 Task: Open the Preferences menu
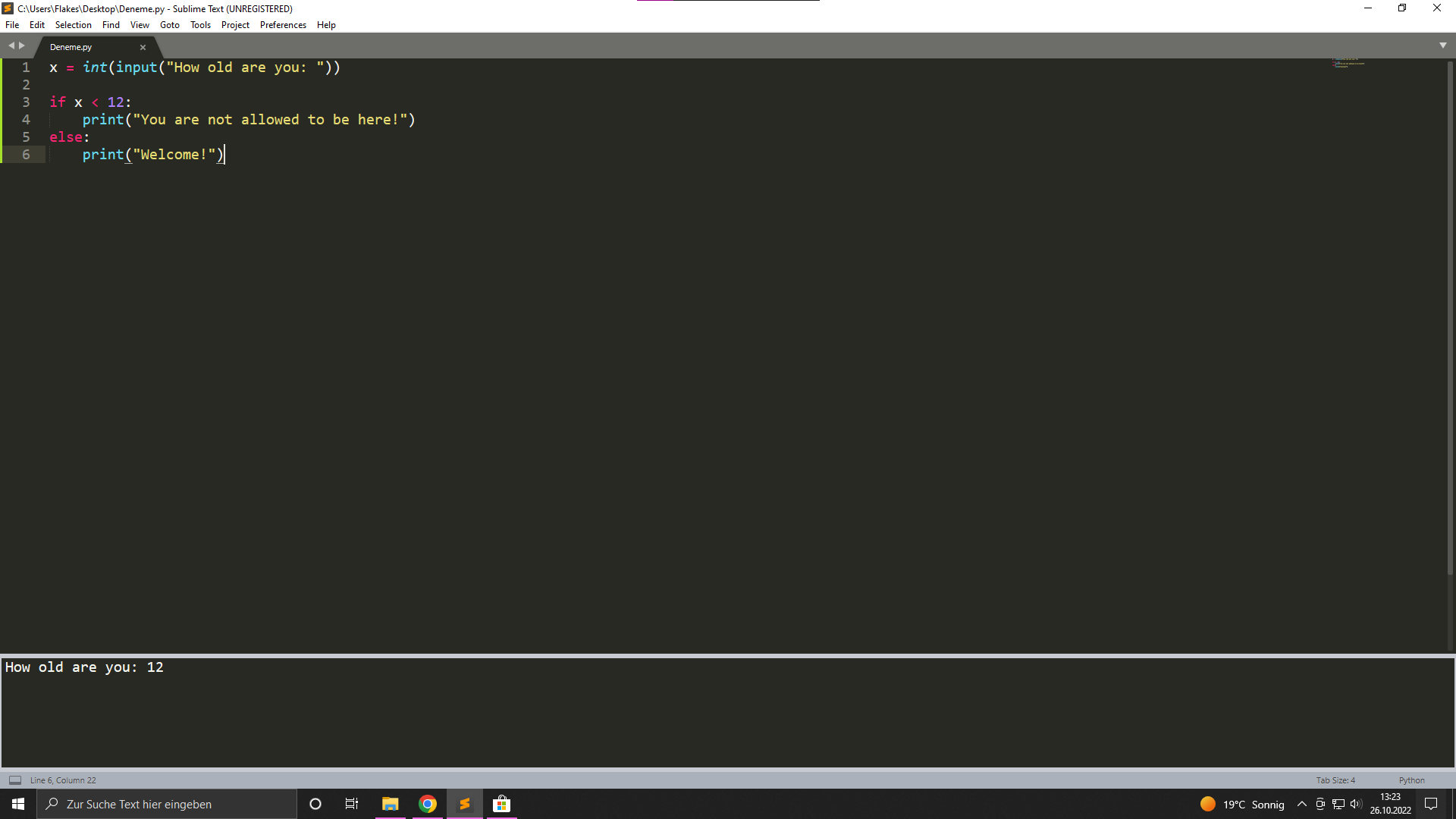click(283, 25)
